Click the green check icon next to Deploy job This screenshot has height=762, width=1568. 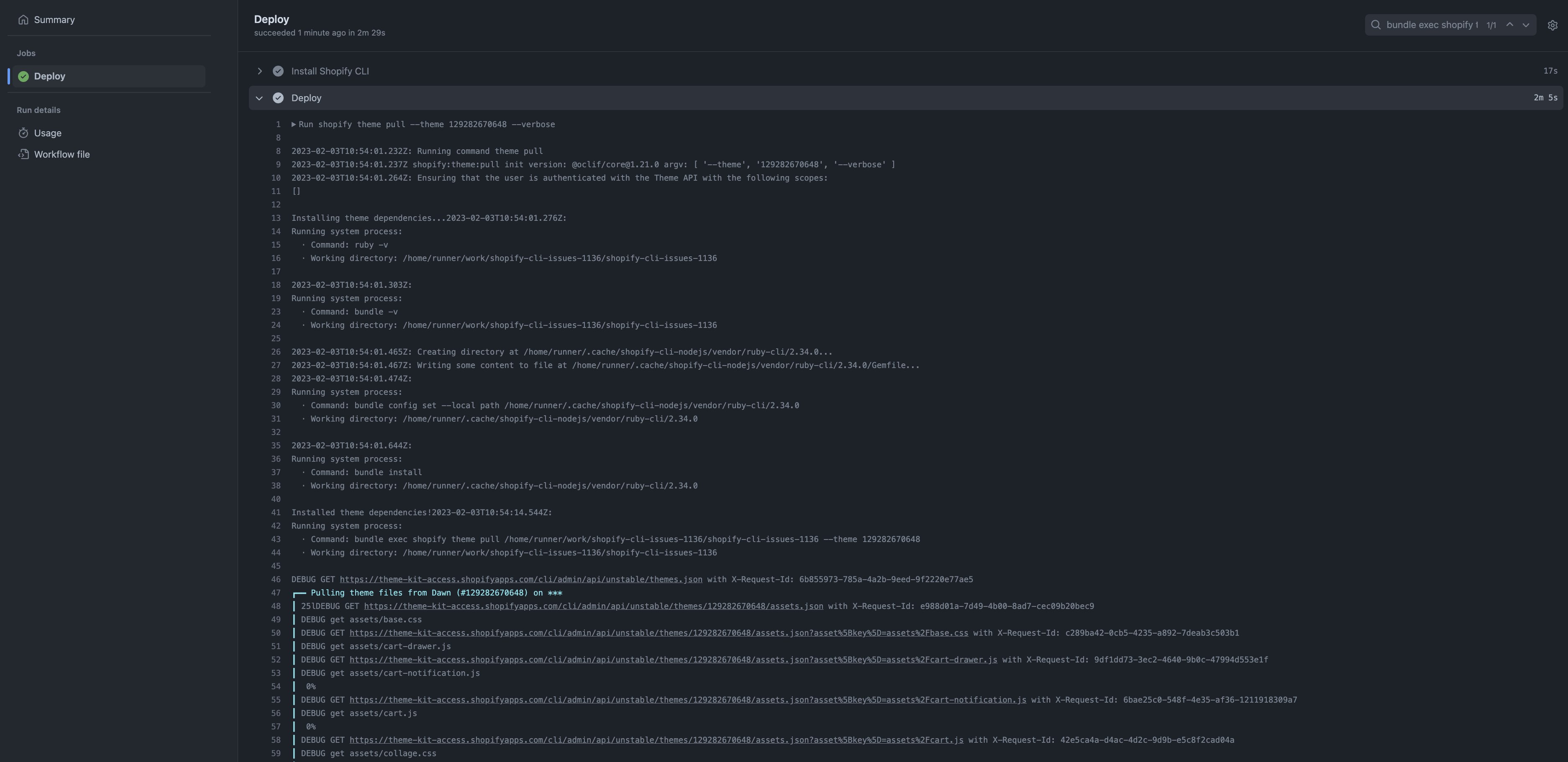[23, 76]
